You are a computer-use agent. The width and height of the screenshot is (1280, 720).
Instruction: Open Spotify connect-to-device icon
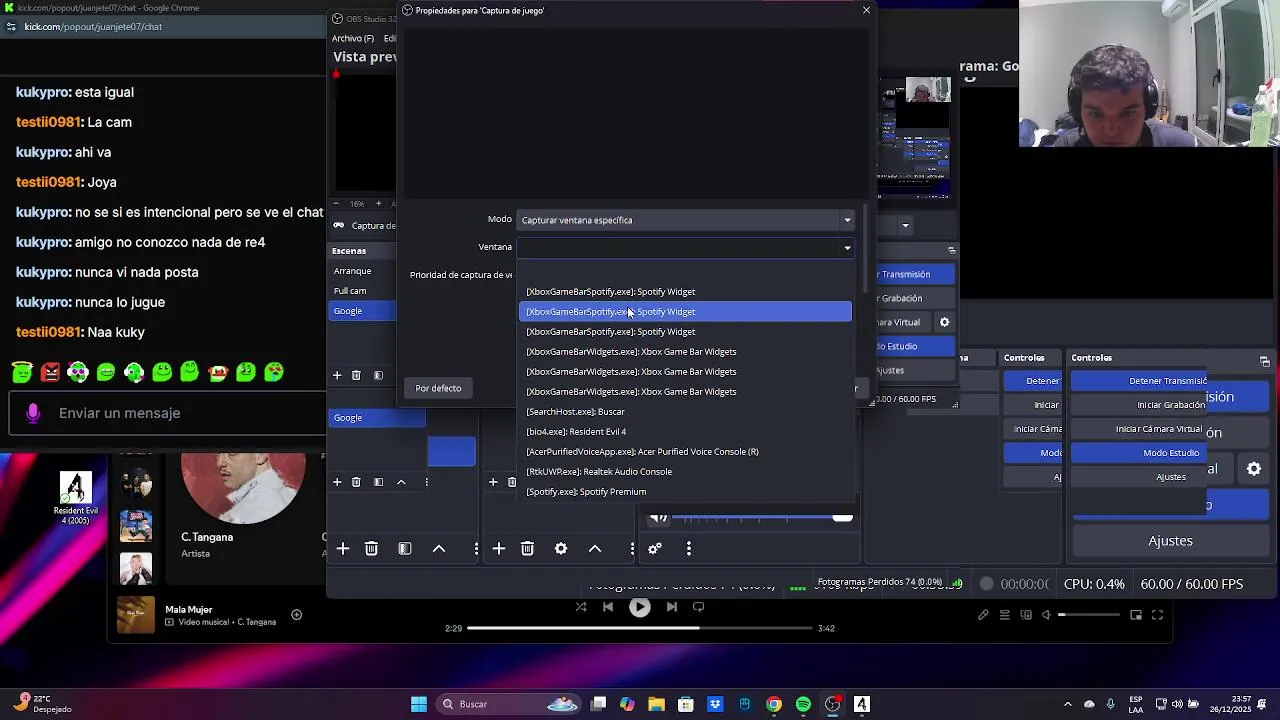tap(1026, 615)
